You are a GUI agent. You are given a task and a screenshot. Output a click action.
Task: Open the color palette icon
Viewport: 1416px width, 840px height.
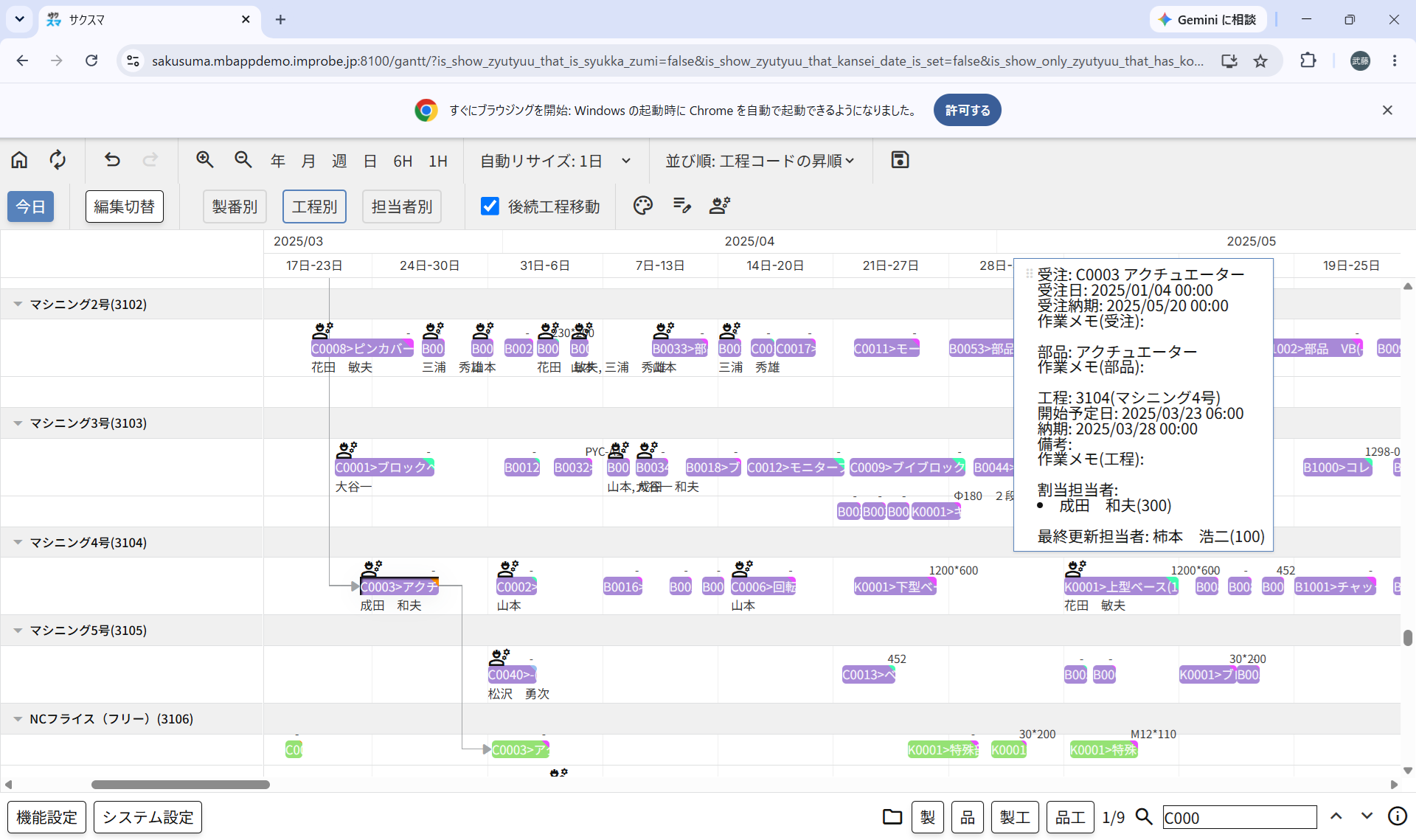click(x=643, y=206)
